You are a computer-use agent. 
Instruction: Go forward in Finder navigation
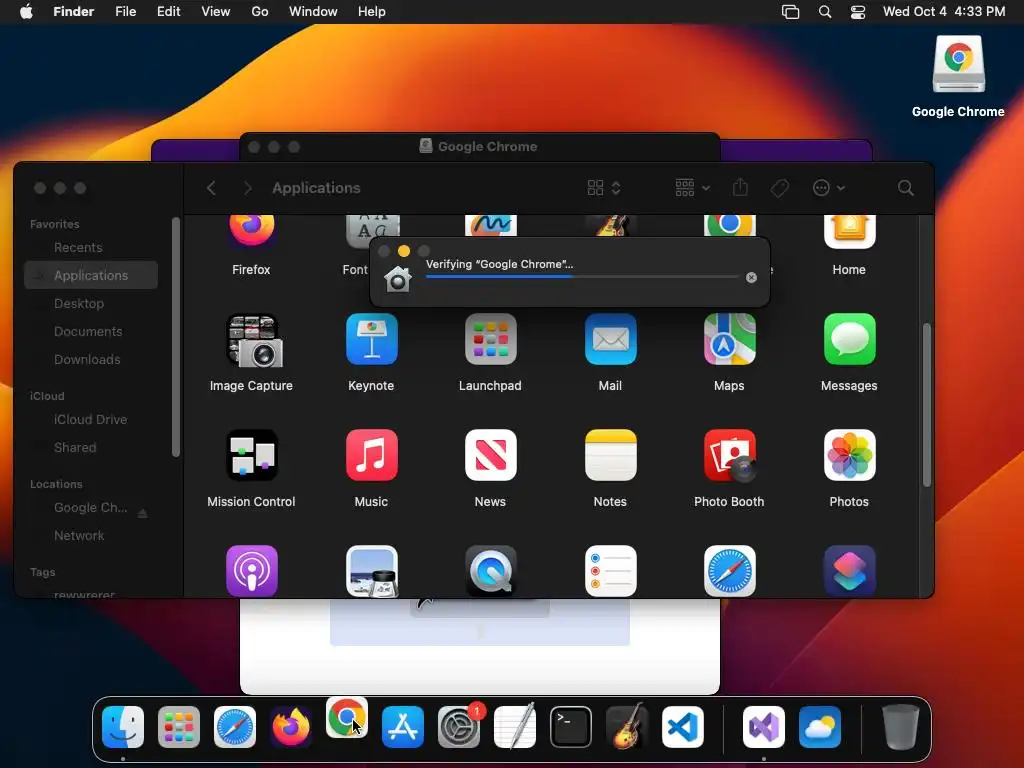coord(248,188)
